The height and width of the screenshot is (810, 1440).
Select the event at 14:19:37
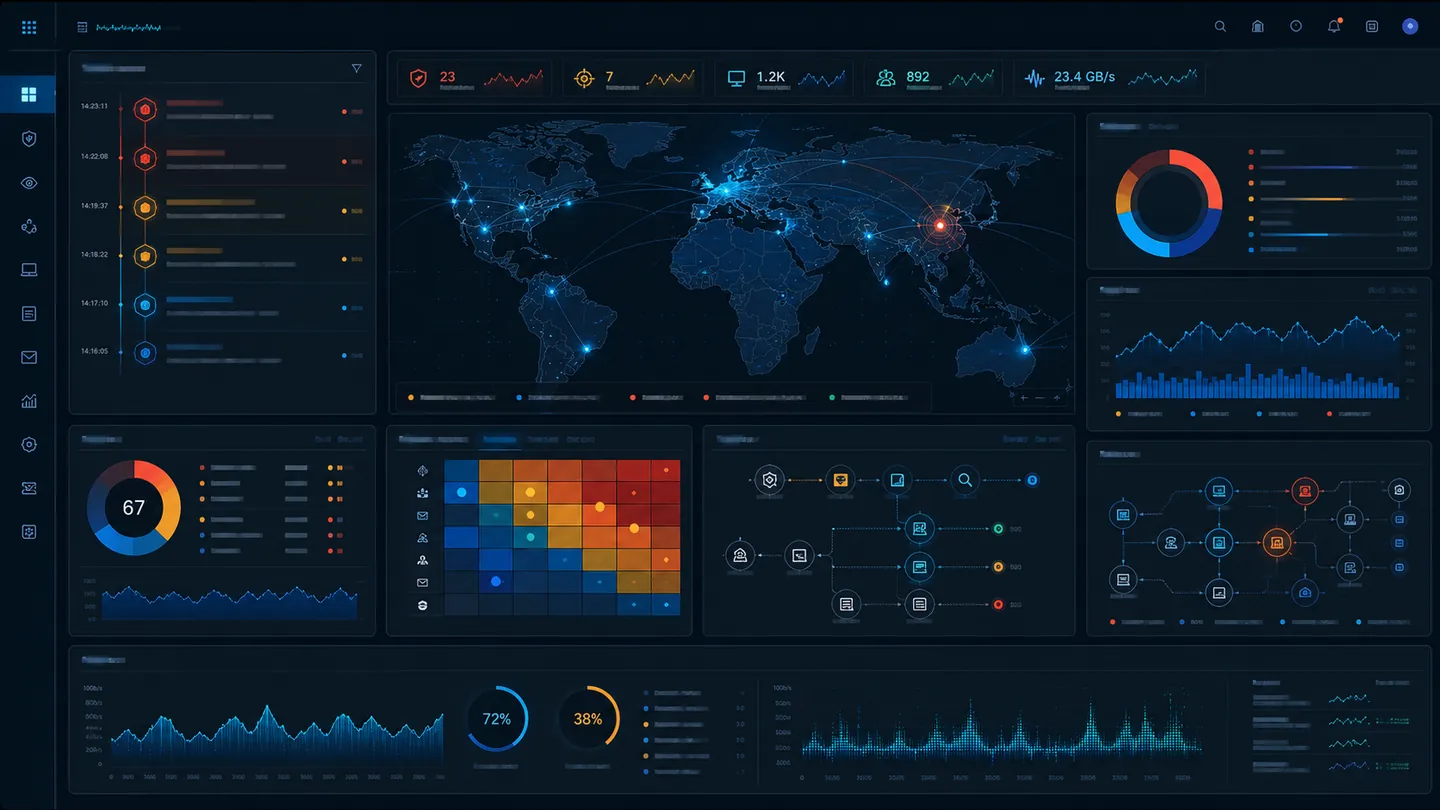click(x=222, y=208)
